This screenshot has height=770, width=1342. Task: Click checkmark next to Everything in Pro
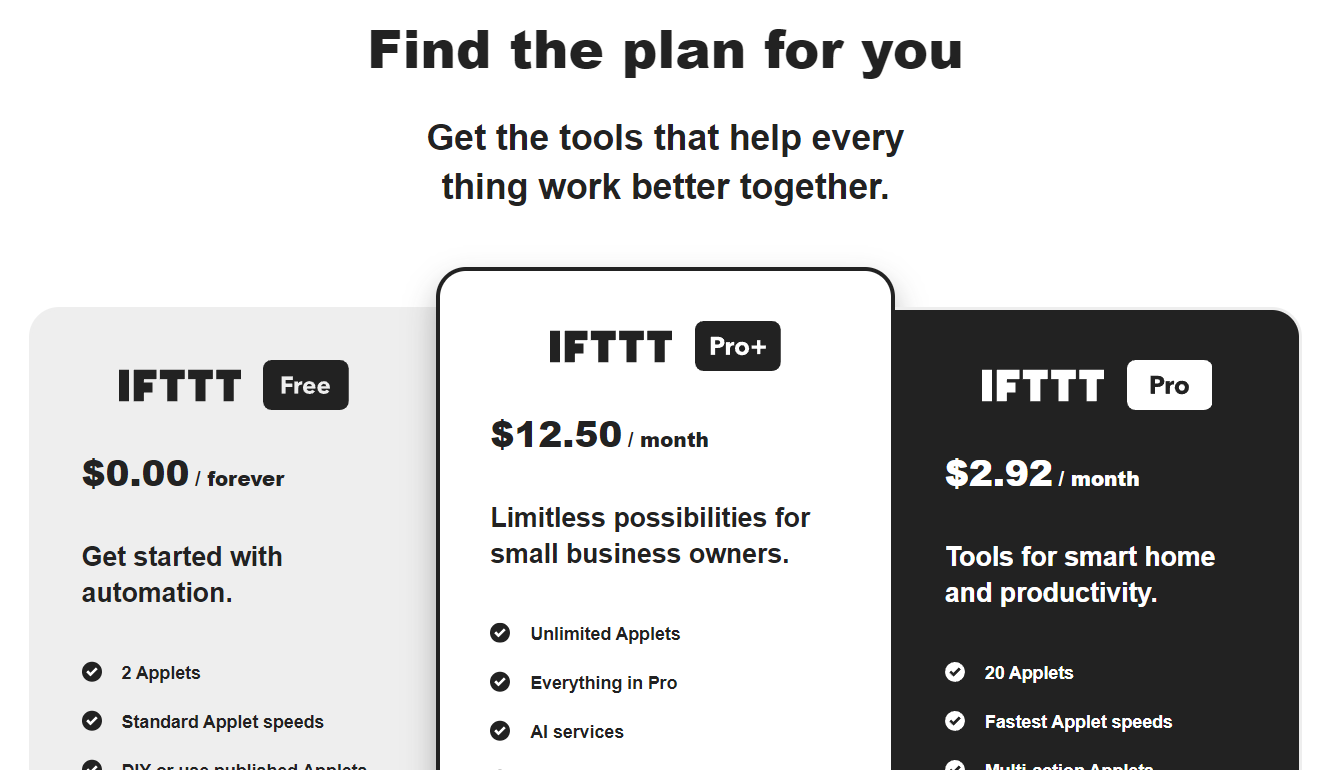point(500,682)
